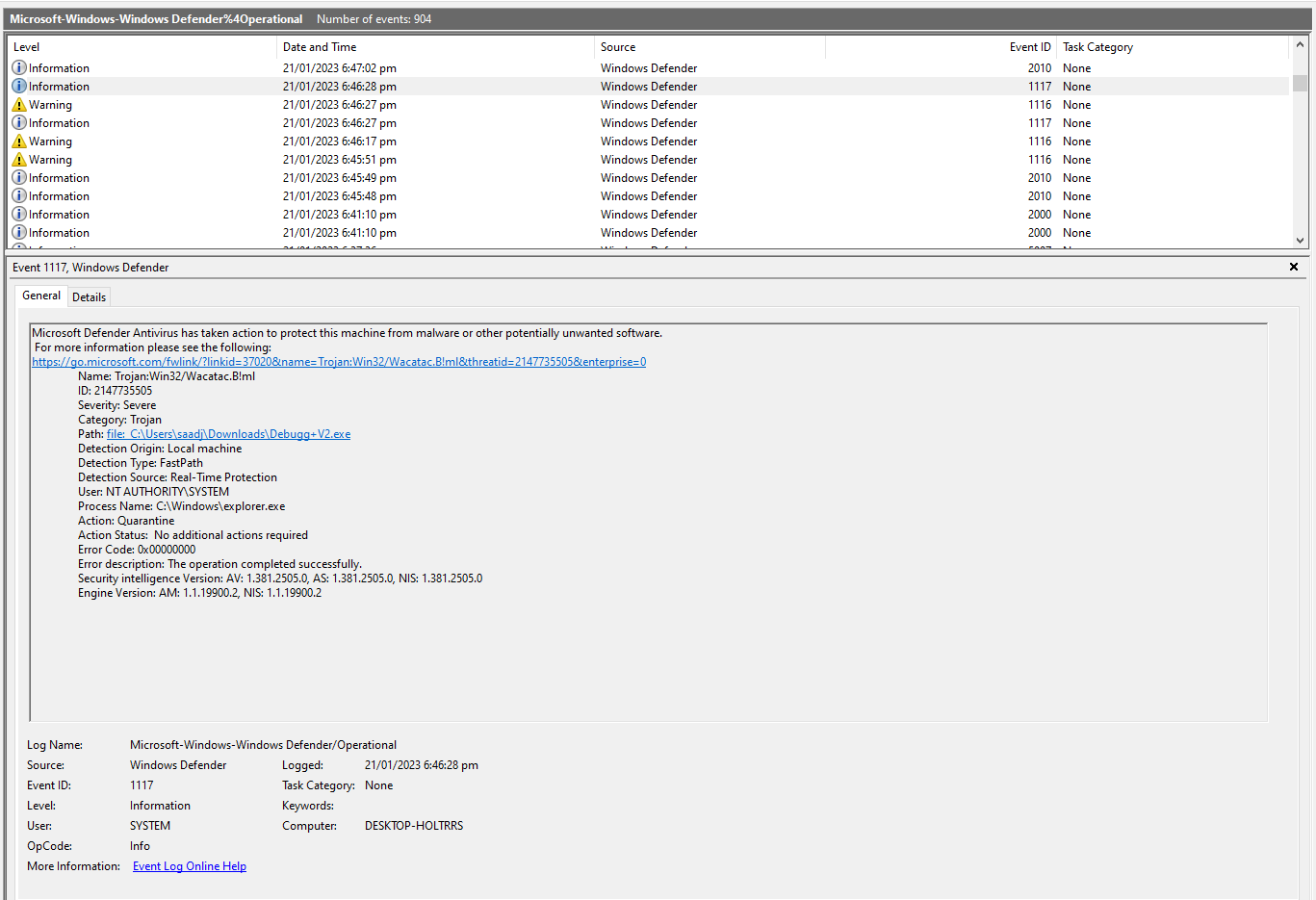Click the info icon on the 6:46:27 pm Information row
Viewport: 1316px width, 900px height.
[x=18, y=123]
